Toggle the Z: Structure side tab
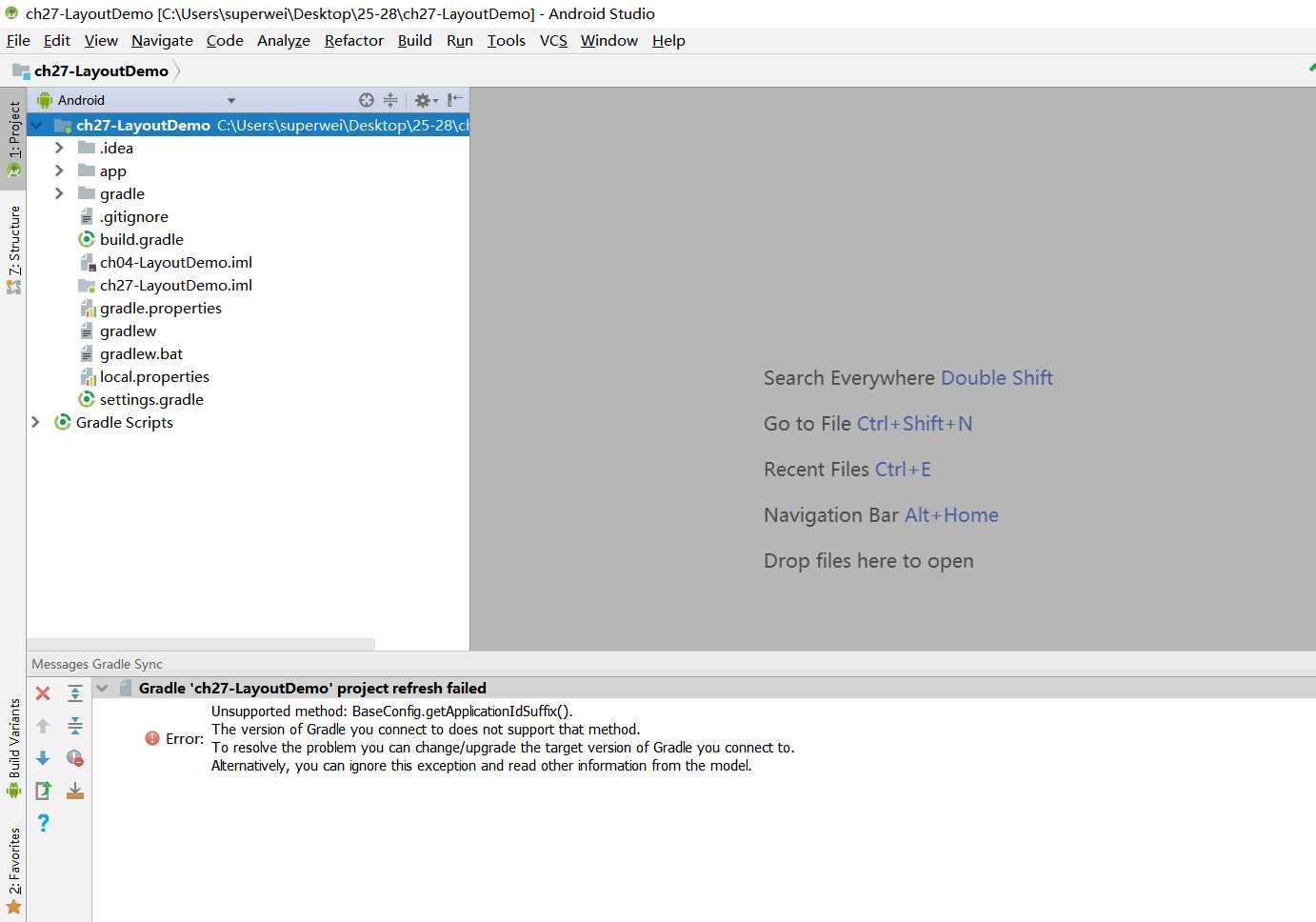Viewport: 1316px width, 922px height. (x=13, y=250)
